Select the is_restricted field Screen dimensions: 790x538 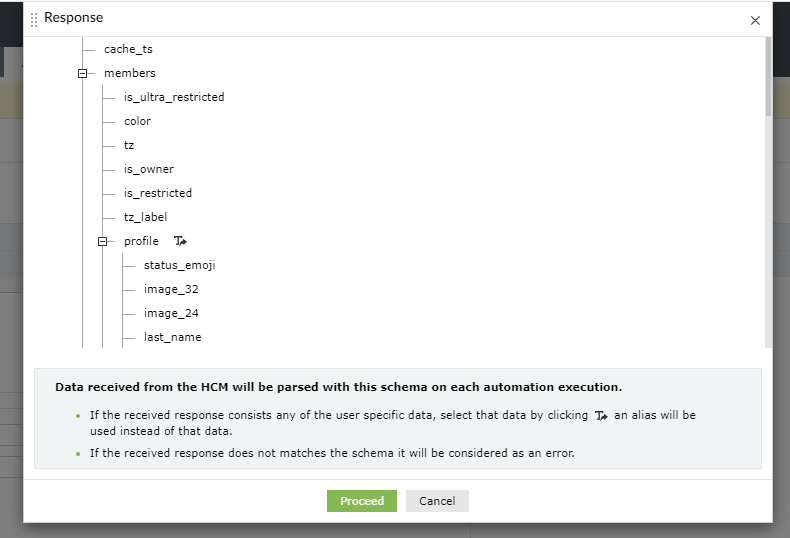pyautogui.click(x=158, y=193)
